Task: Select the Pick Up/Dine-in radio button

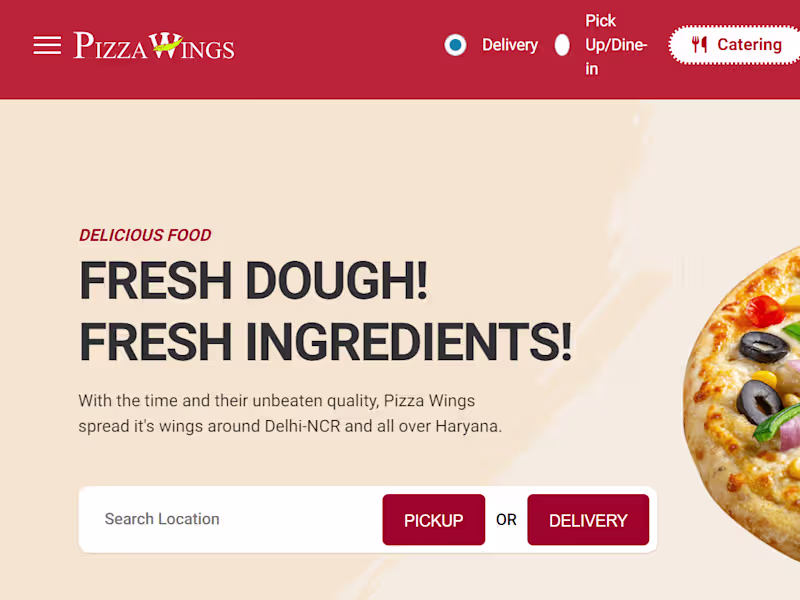Action: (562, 45)
